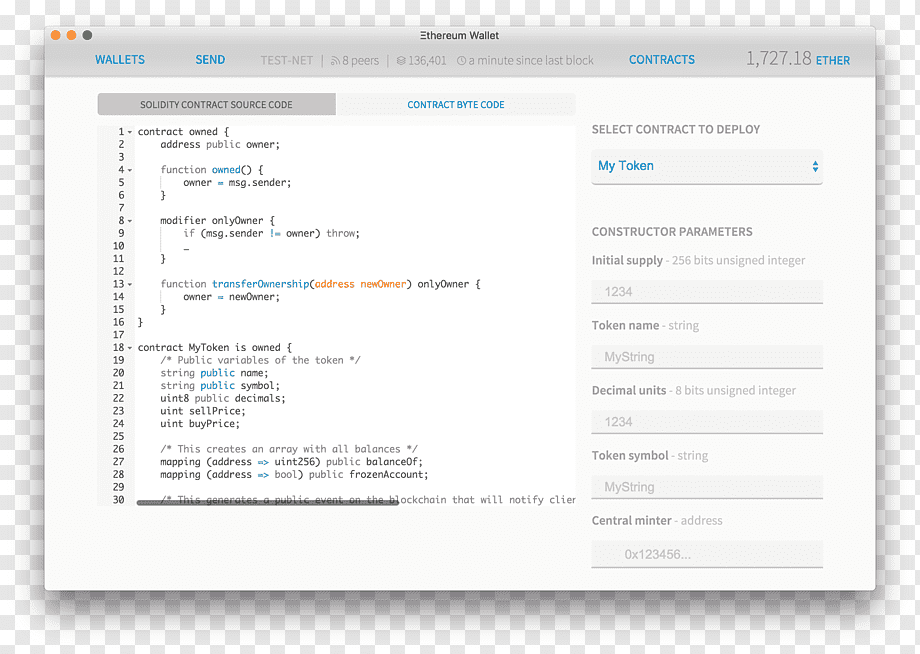Collapse code fold arrow at line 18

coord(130,348)
